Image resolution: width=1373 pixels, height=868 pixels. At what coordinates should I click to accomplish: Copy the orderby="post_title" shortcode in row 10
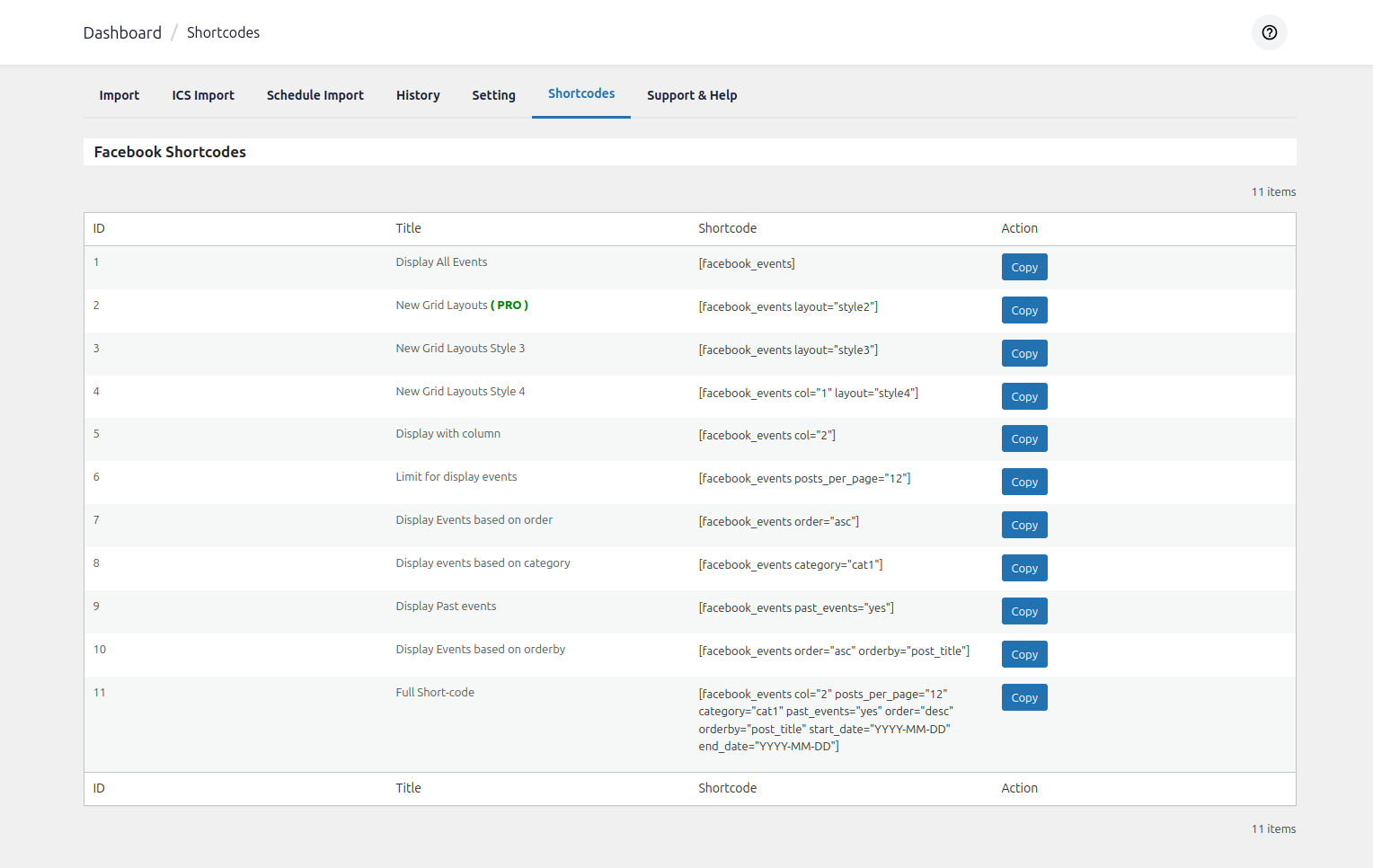click(x=1024, y=654)
